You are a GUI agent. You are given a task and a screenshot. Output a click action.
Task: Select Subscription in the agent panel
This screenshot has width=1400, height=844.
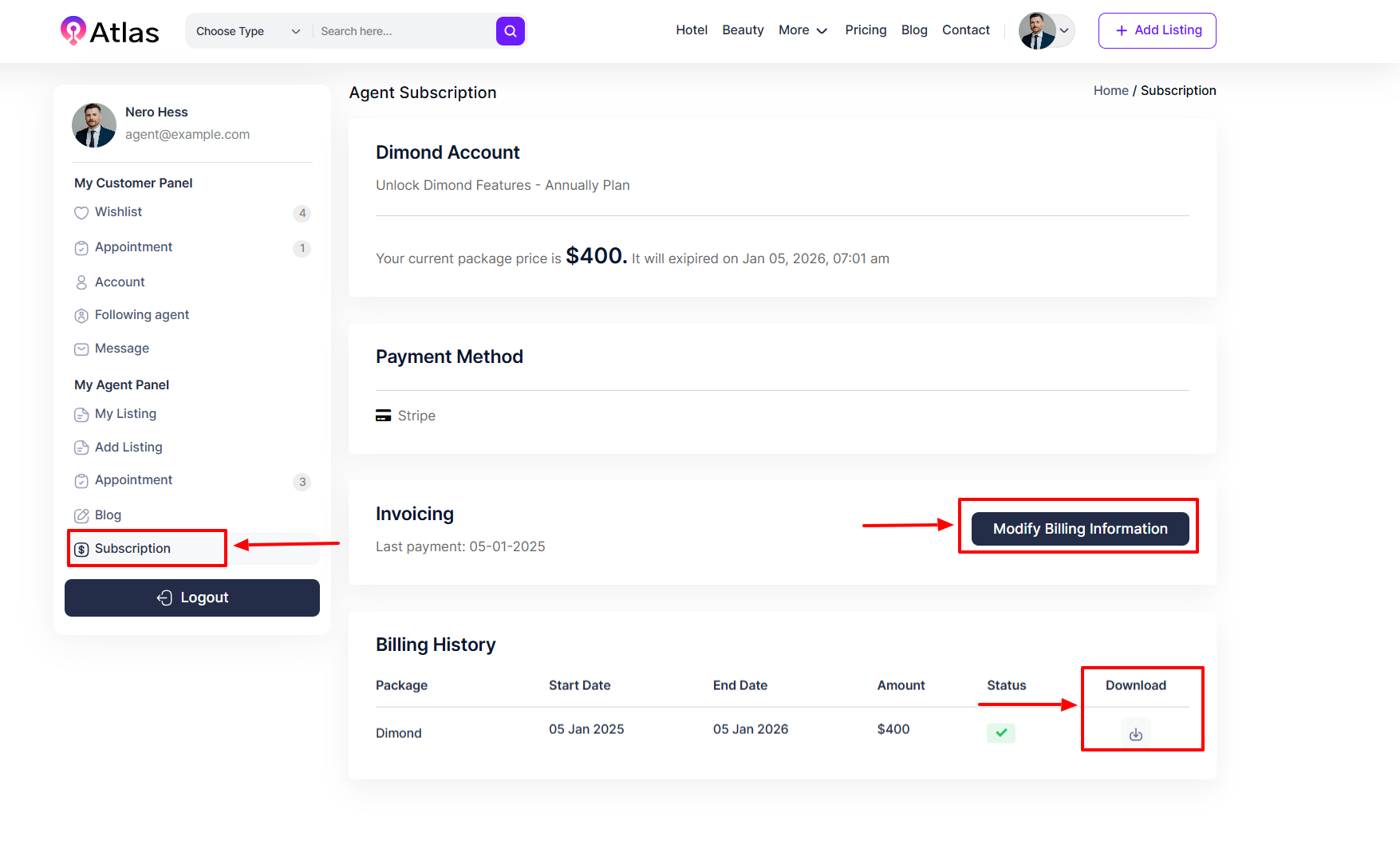pos(132,549)
